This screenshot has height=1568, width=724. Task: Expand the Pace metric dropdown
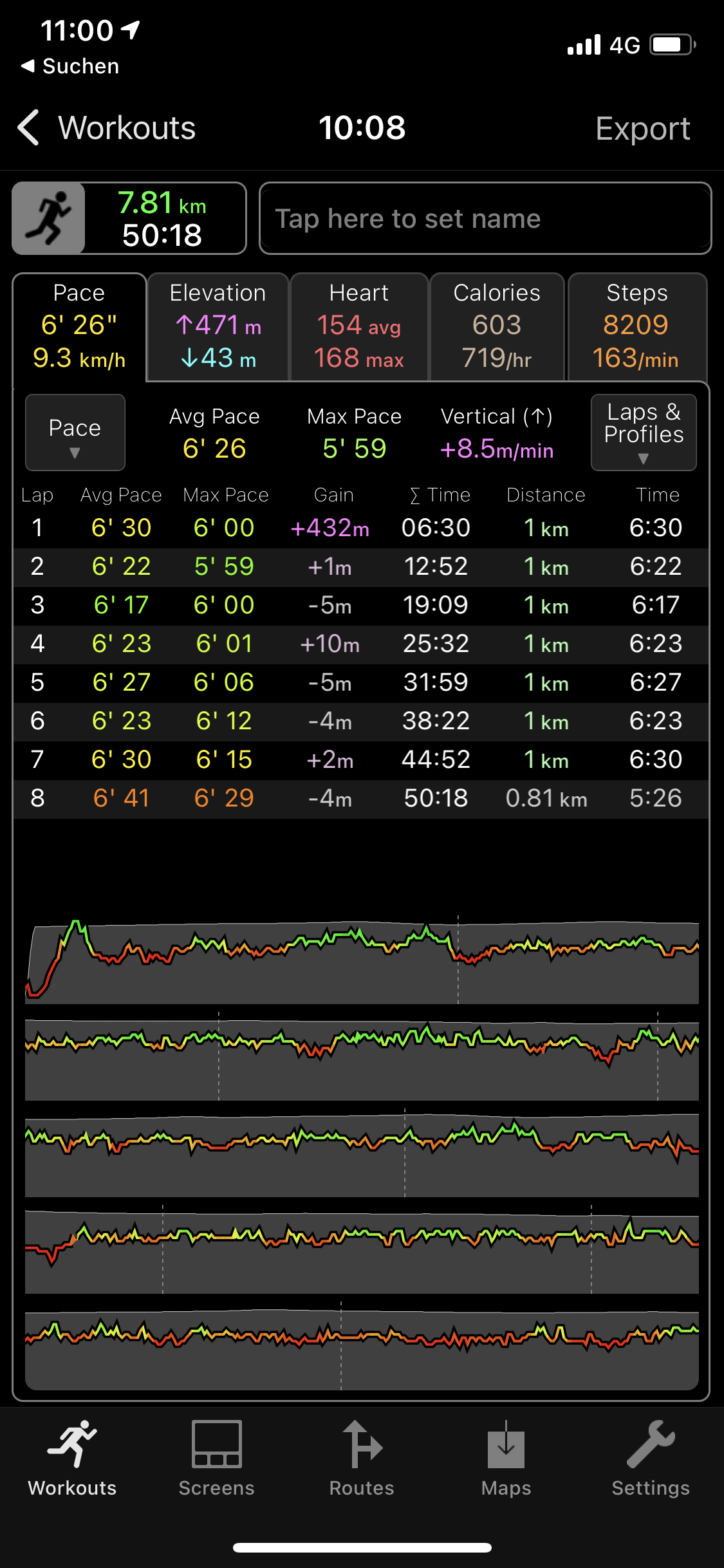[75, 433]
